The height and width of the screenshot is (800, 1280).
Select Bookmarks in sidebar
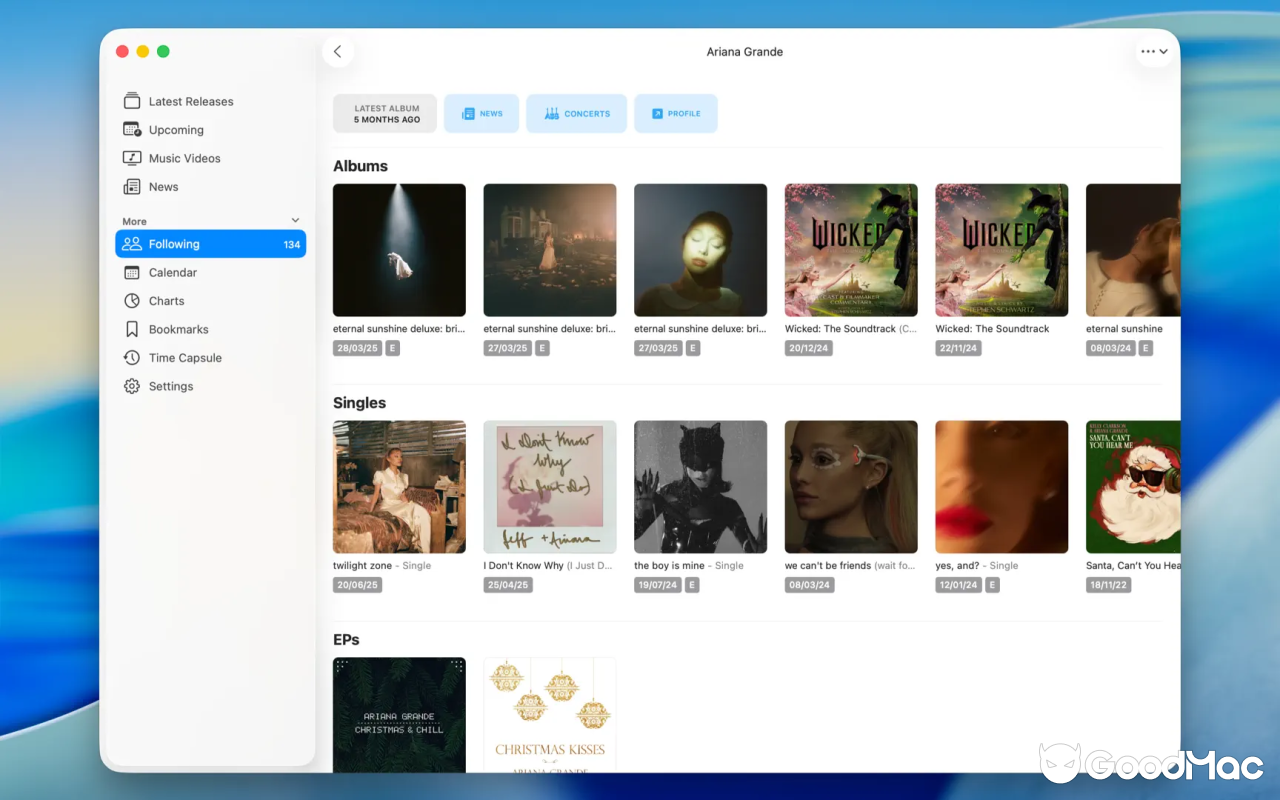211,329
